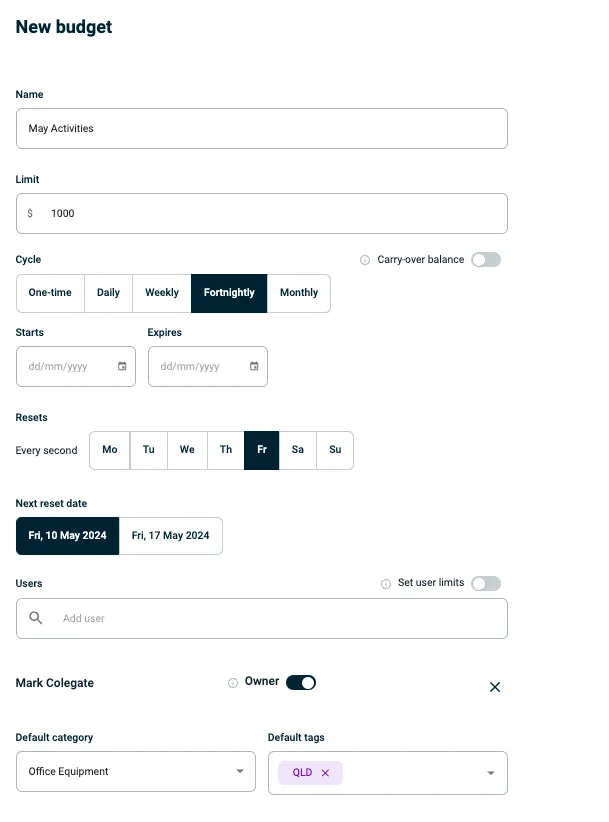Viewport: 609px width, 822px height.
Task: Open the Expires date calendar picker icon
Action: pos(254,366)
